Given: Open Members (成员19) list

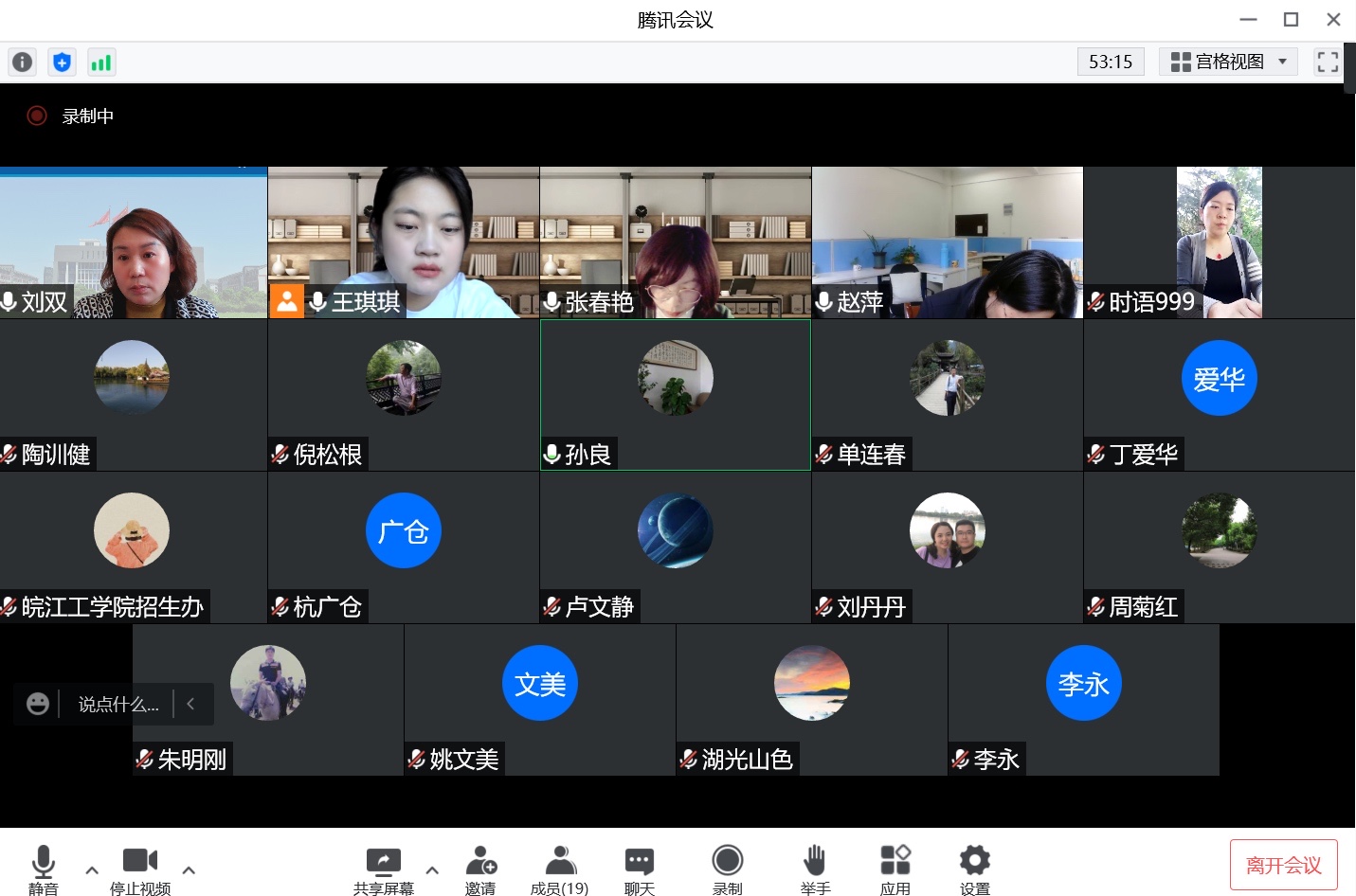Looking at the screenshot, I should pyautogui.click(x=560, y=869).
